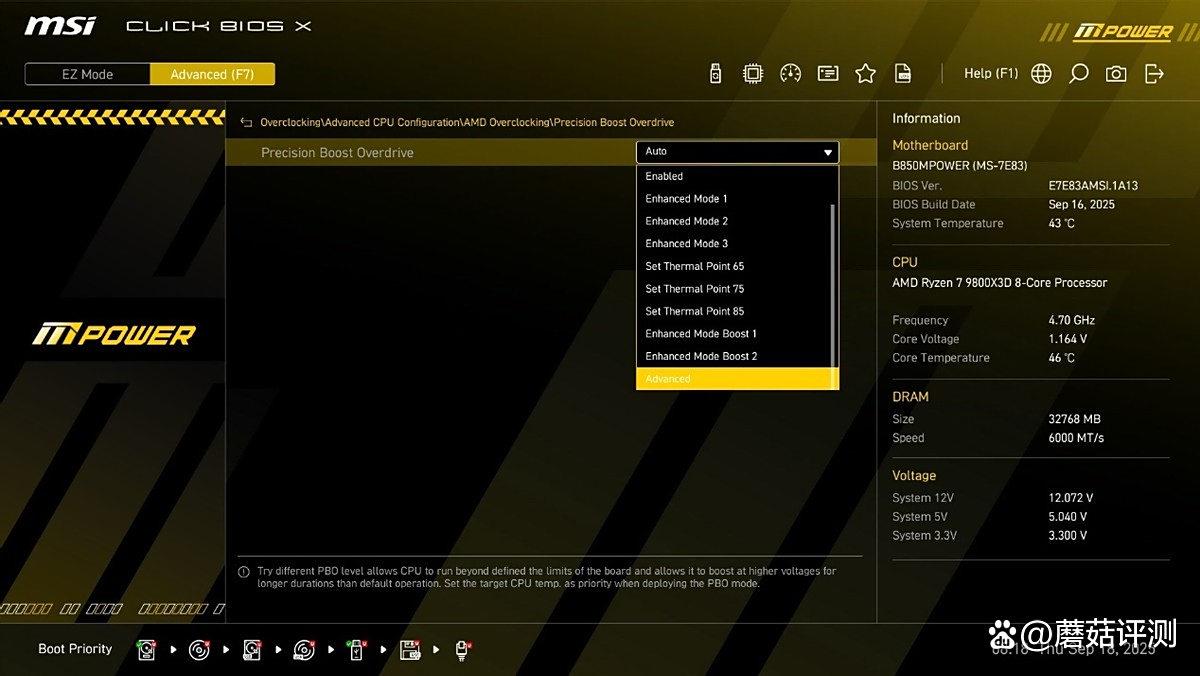
Task: Click the Precision Boost Overdrive setting label
Action: (337, 153)
